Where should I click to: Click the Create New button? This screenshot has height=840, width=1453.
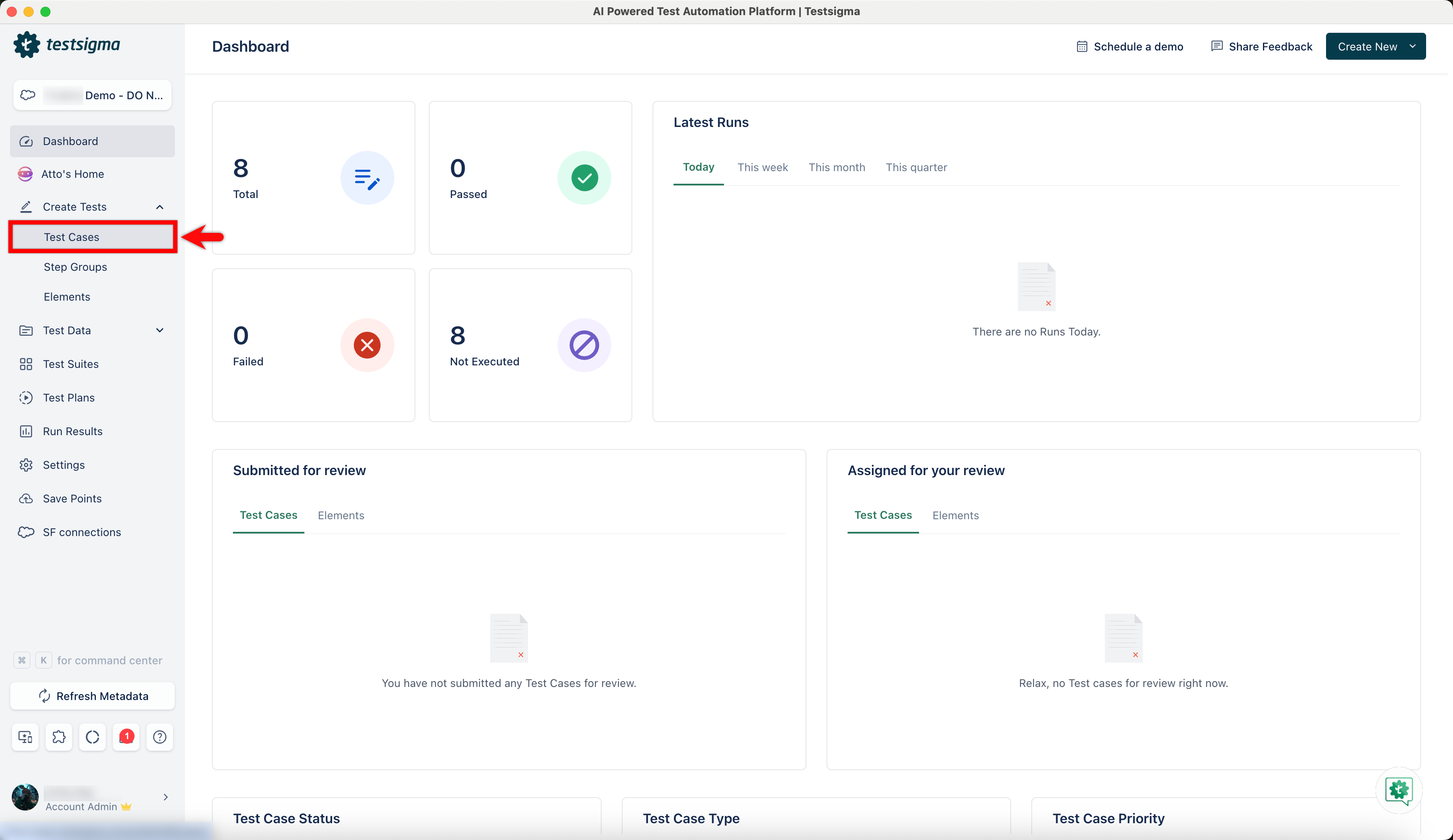click(1376, 46)
